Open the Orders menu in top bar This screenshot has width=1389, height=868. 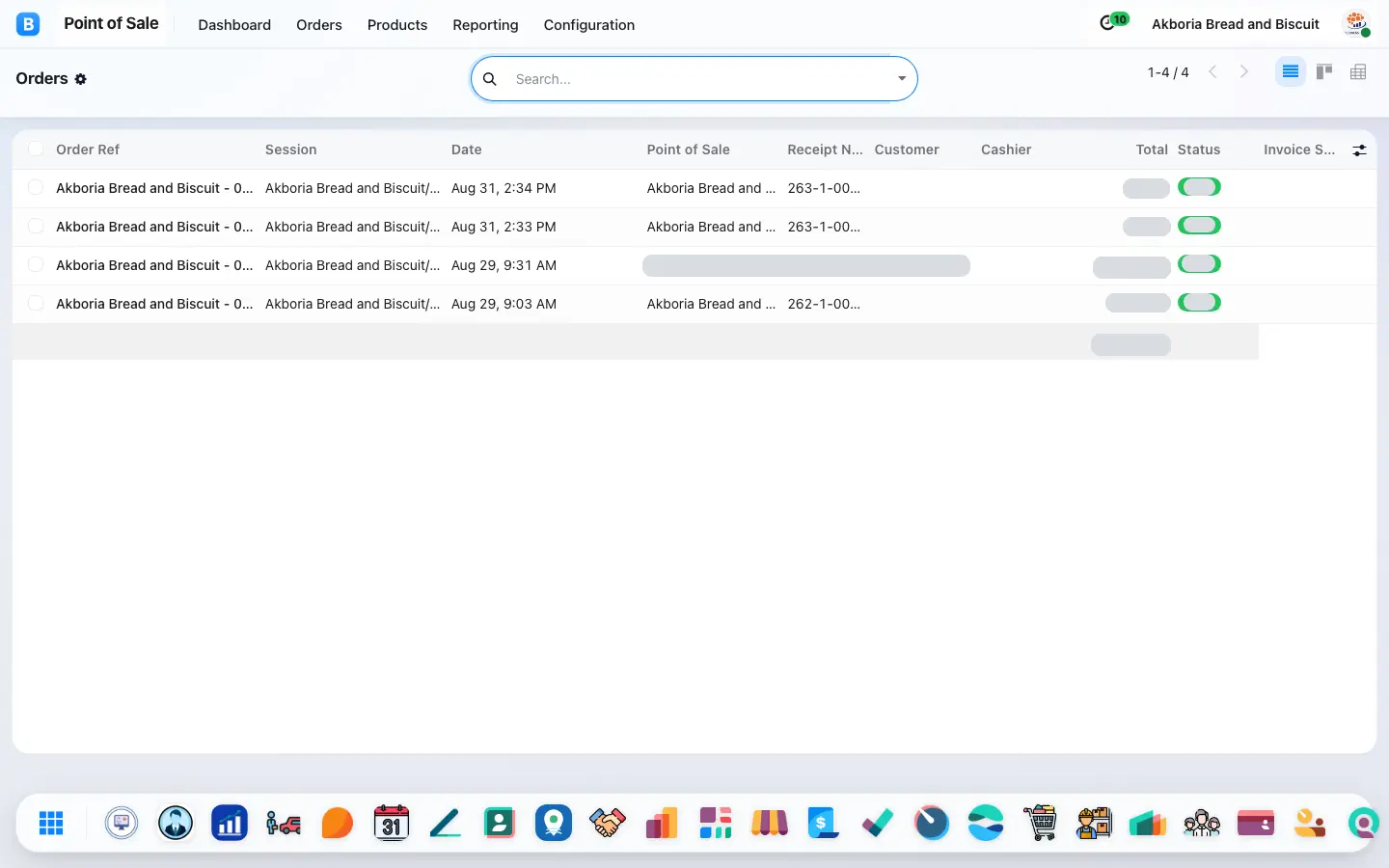(x=319, y=25)
